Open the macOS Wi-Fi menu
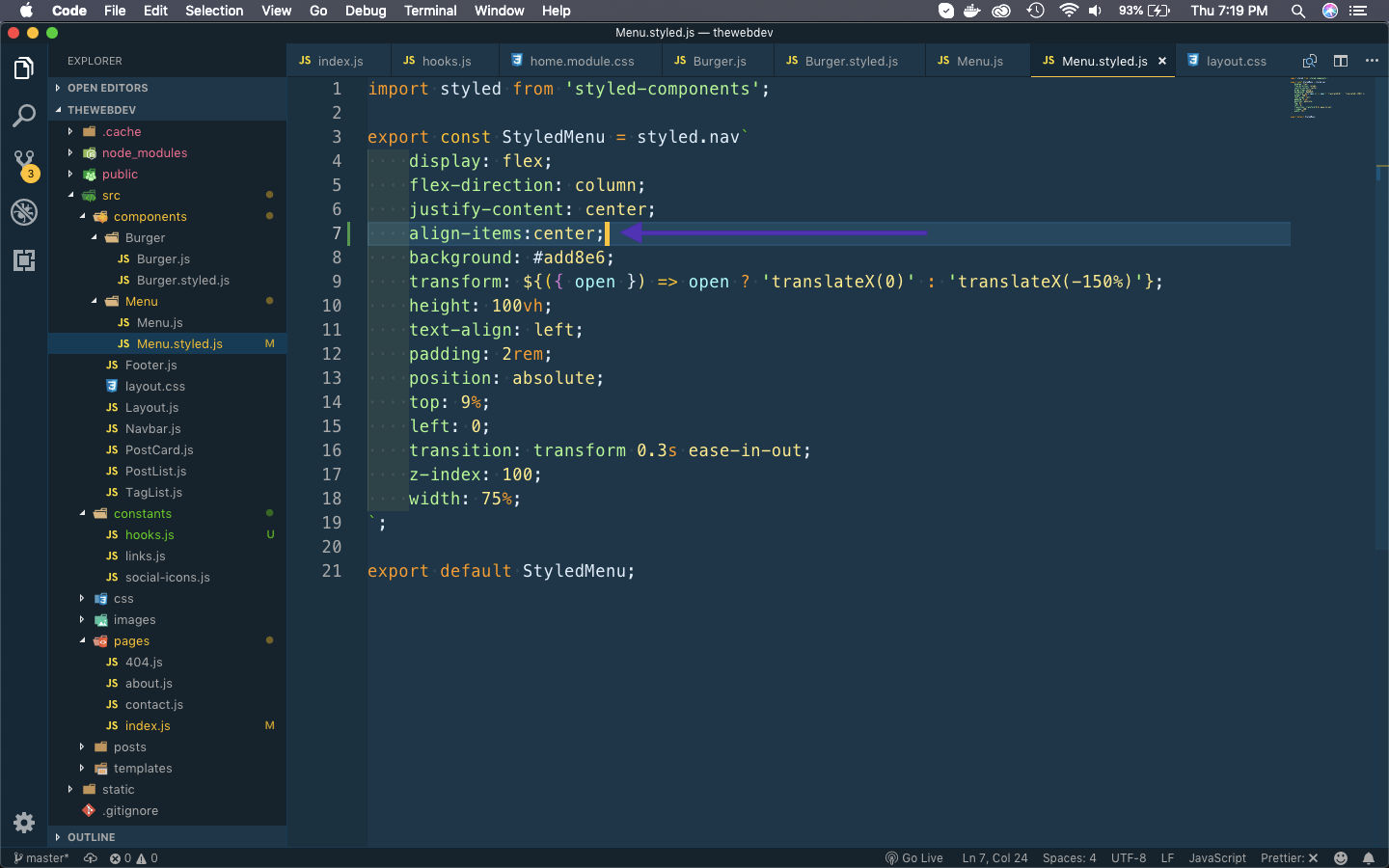The width and height of the screenshot is (1389, 868). tap(1068, 11)
